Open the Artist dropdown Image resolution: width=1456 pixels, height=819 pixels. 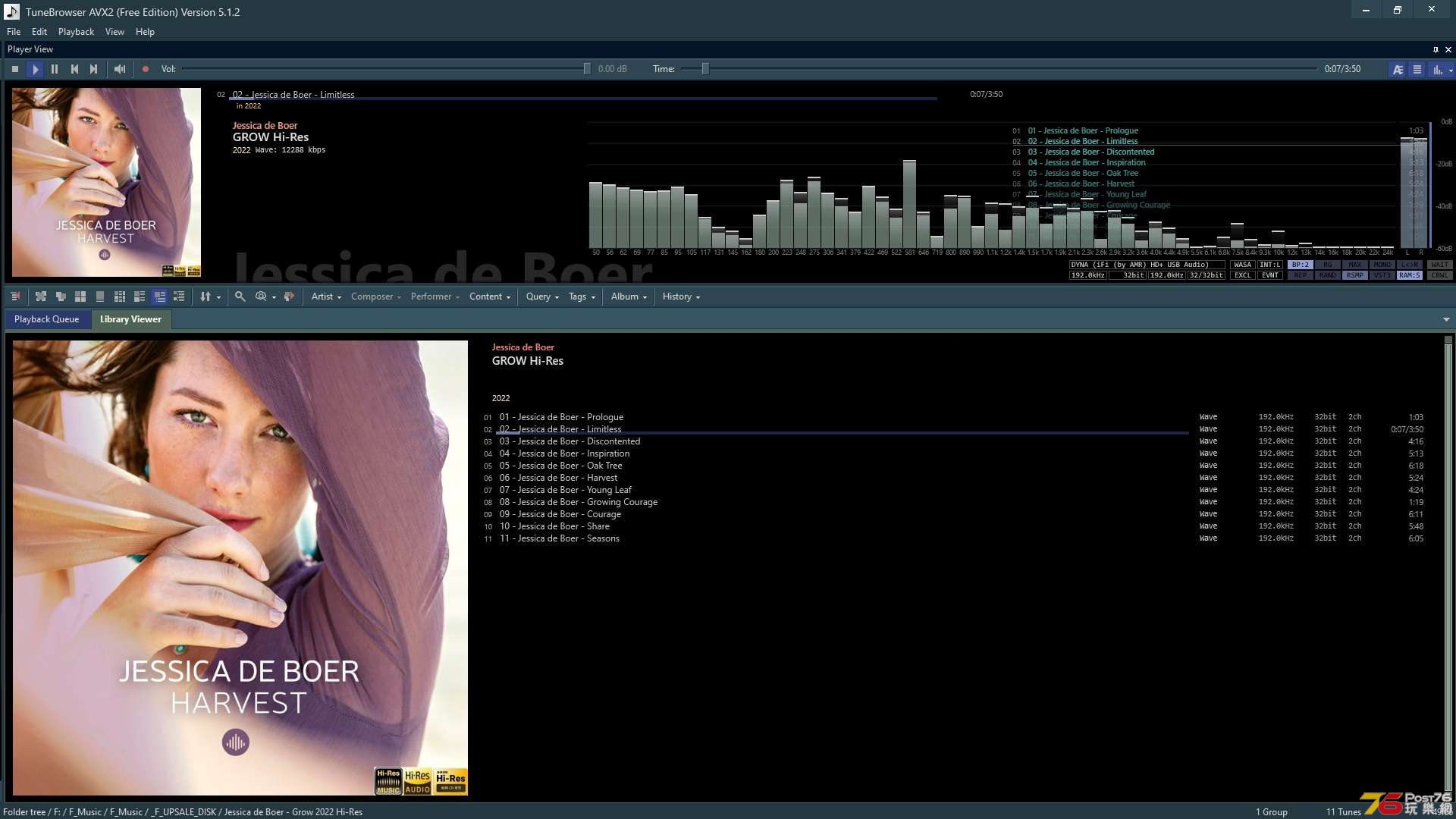coord(326,297)
